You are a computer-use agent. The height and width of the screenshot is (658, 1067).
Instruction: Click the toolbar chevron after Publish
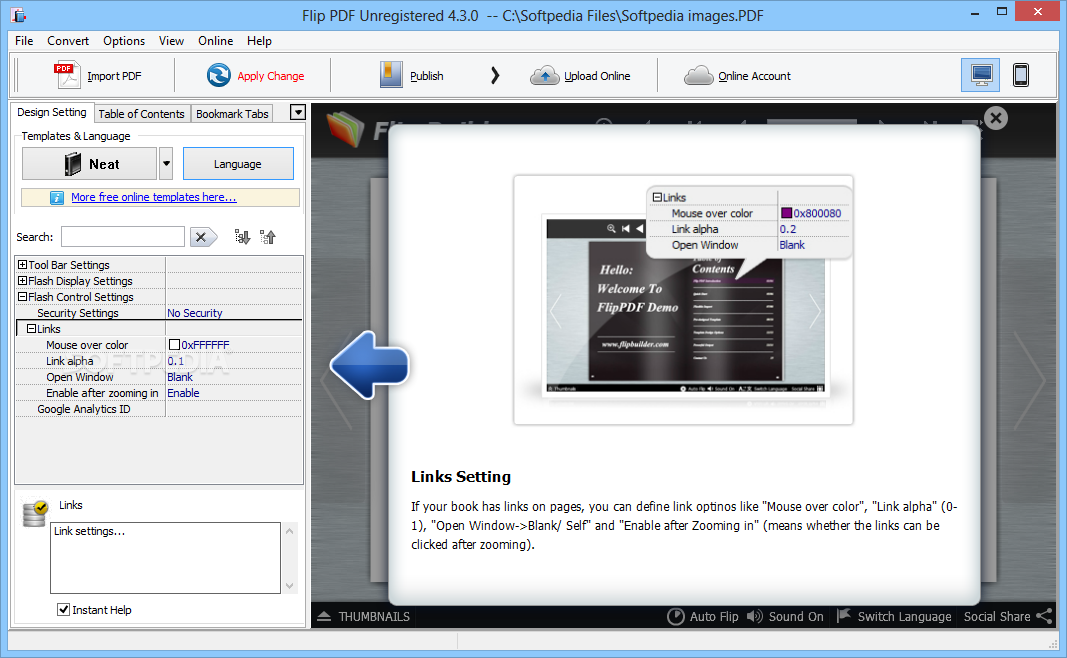495,76
